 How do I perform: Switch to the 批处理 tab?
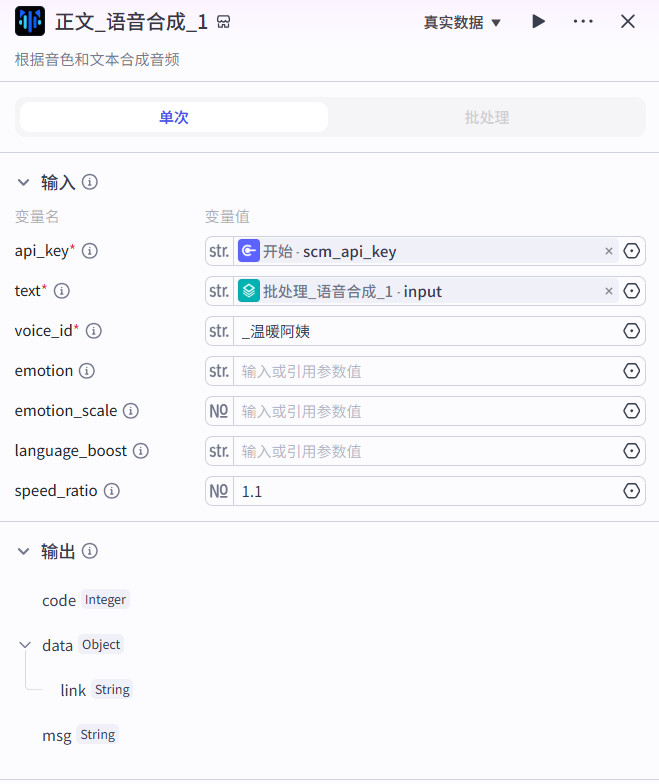click(x=486, y=117)
